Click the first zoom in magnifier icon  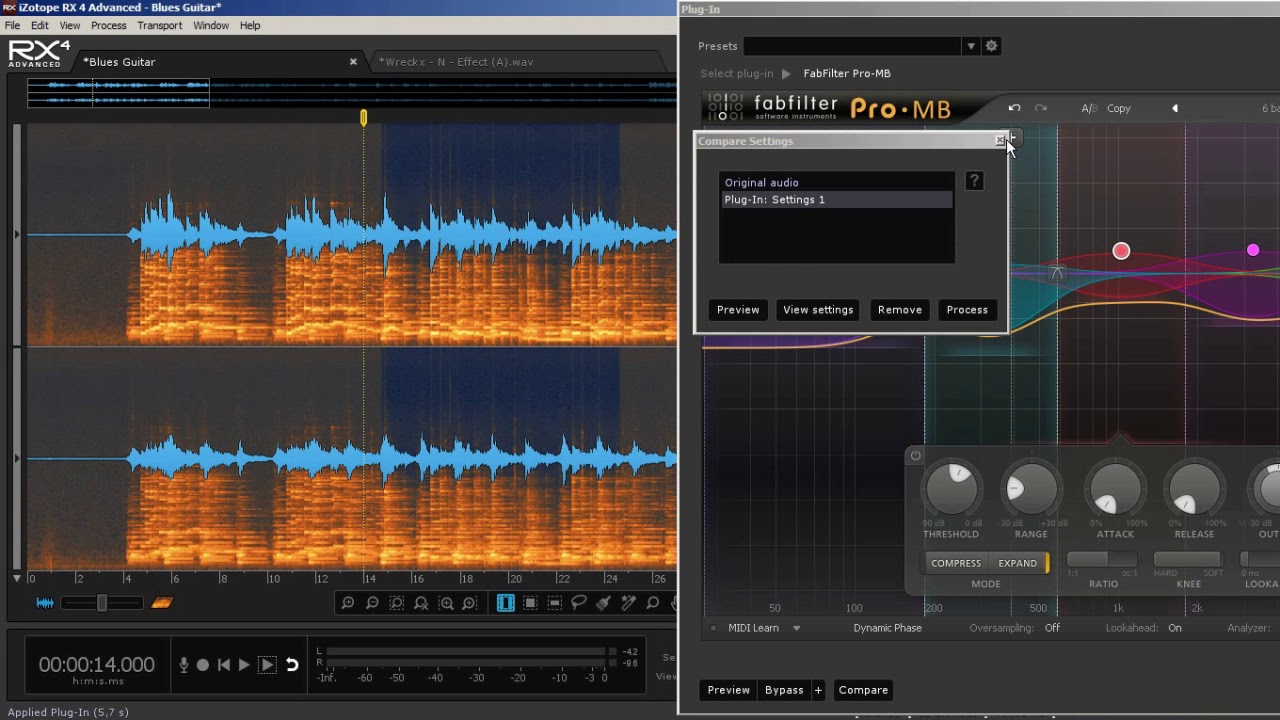[x=348, y=603]
